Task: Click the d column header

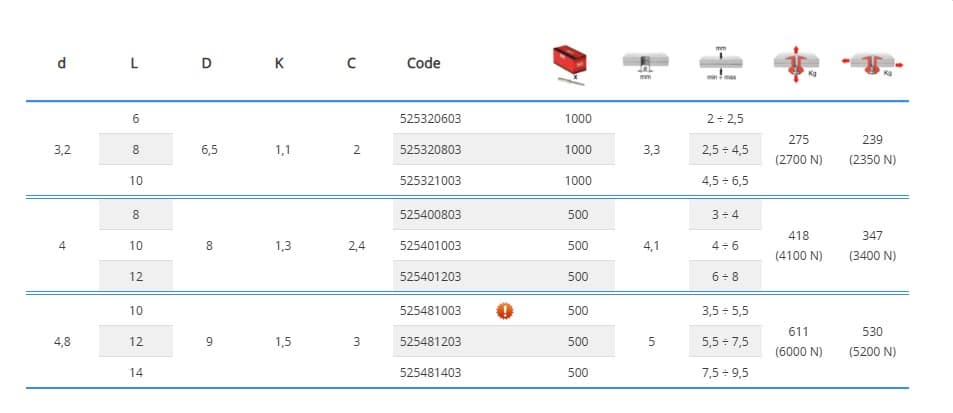Action: [x=62, y=64]
